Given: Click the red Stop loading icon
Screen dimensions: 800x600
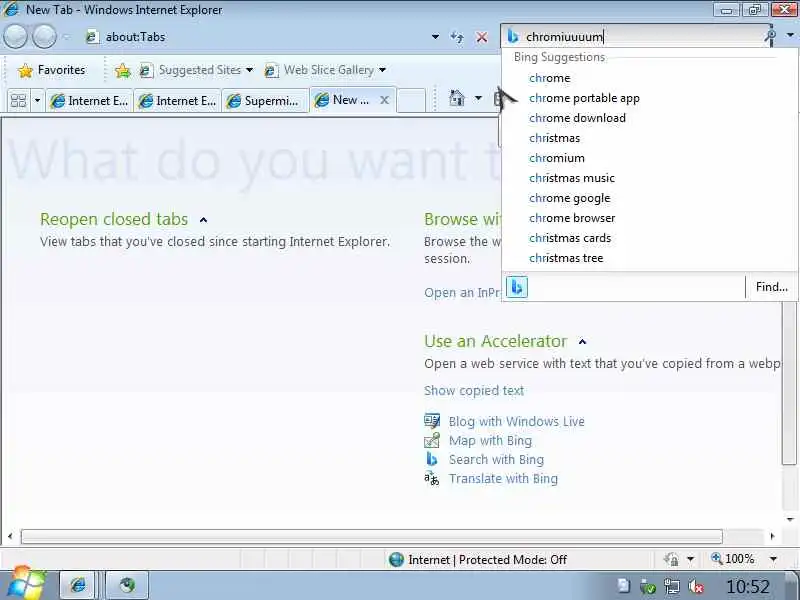Looking at the screenshot, I should coord(481,37).
